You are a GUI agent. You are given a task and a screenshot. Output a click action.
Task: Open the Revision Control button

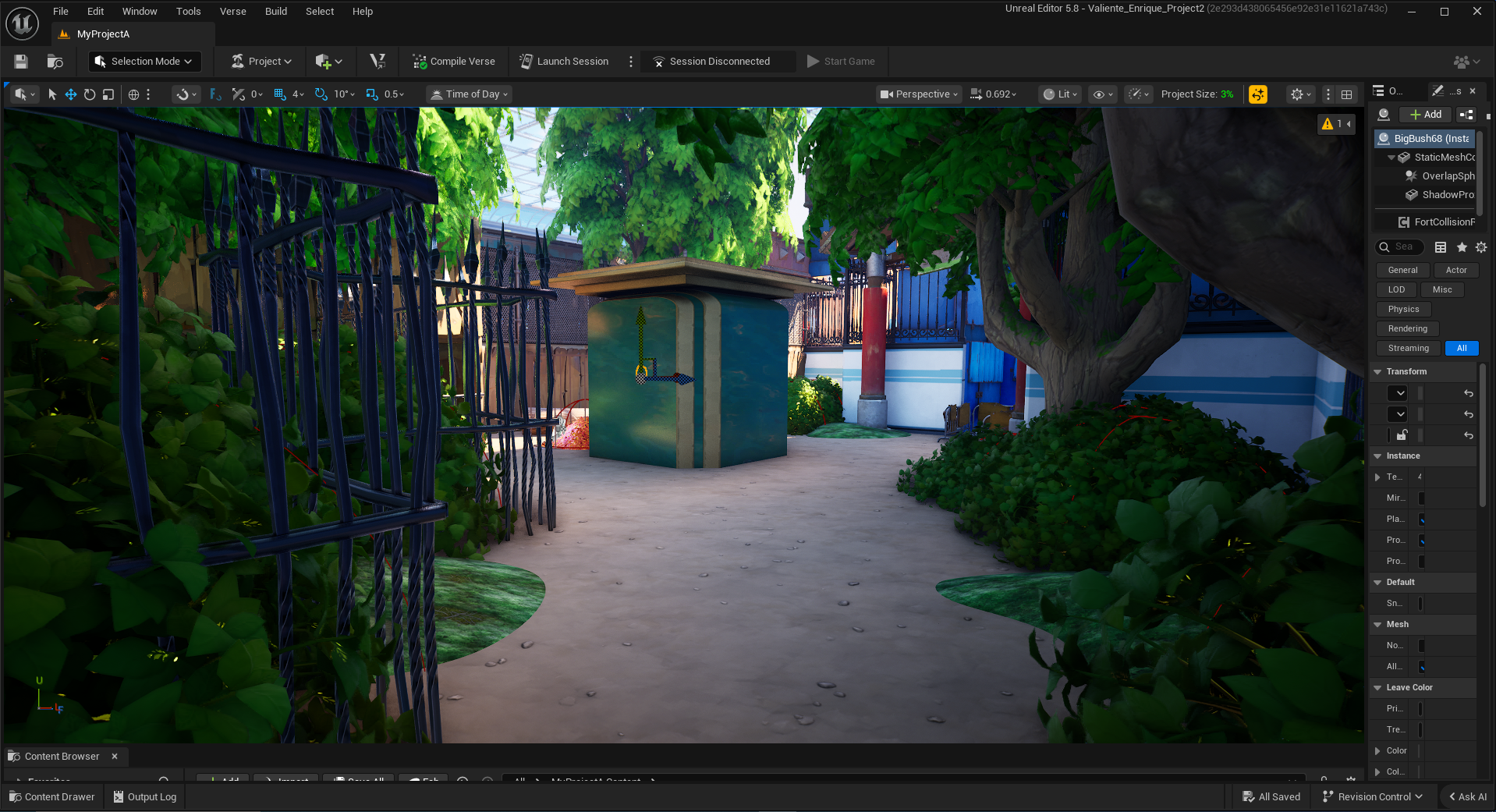click(x=1373, y=797)
